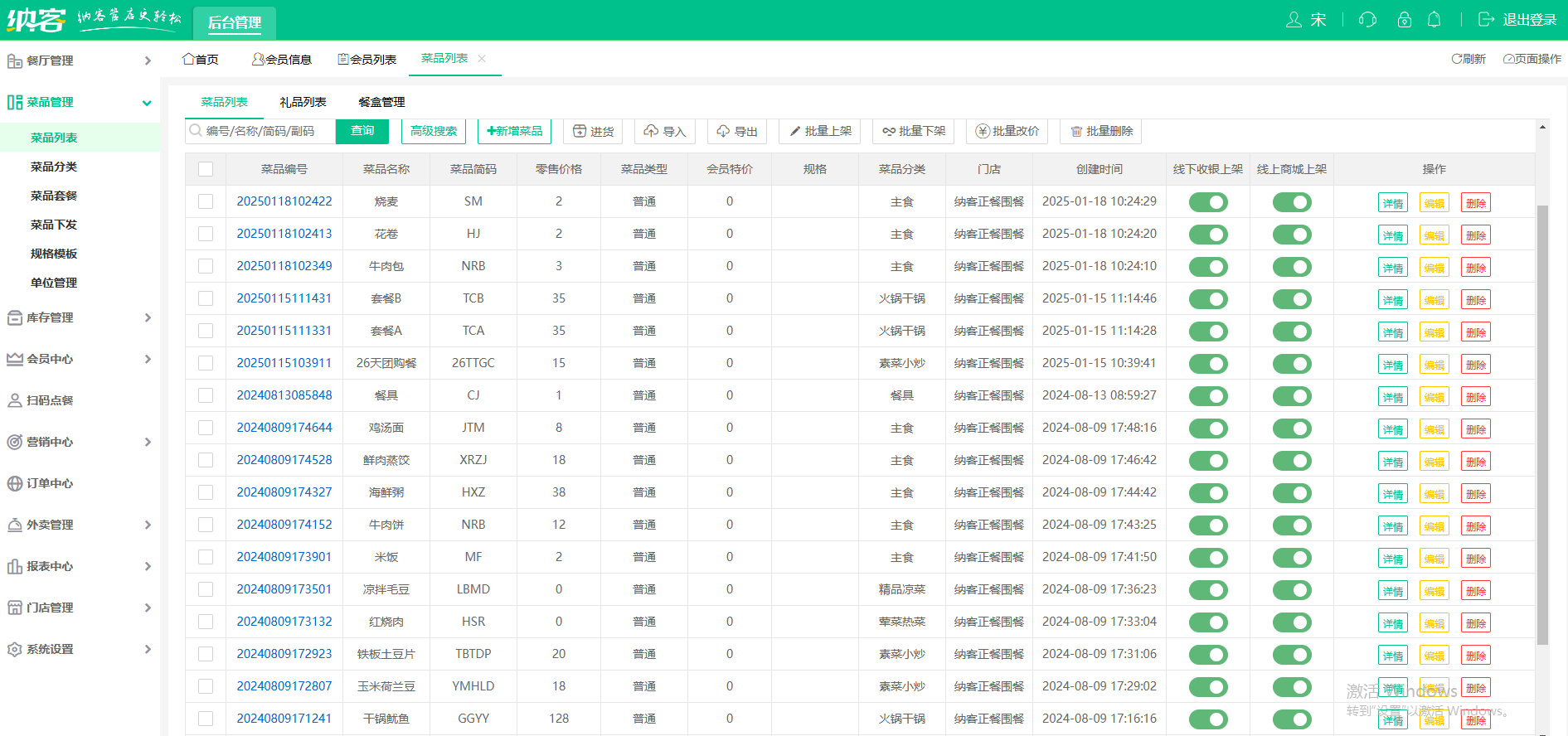The height and width of the screenshot is (736, 1568).
Task: Click the search input for 编号/名称/简码/副码
Action: pyautogui.click(x=265, y=131)
